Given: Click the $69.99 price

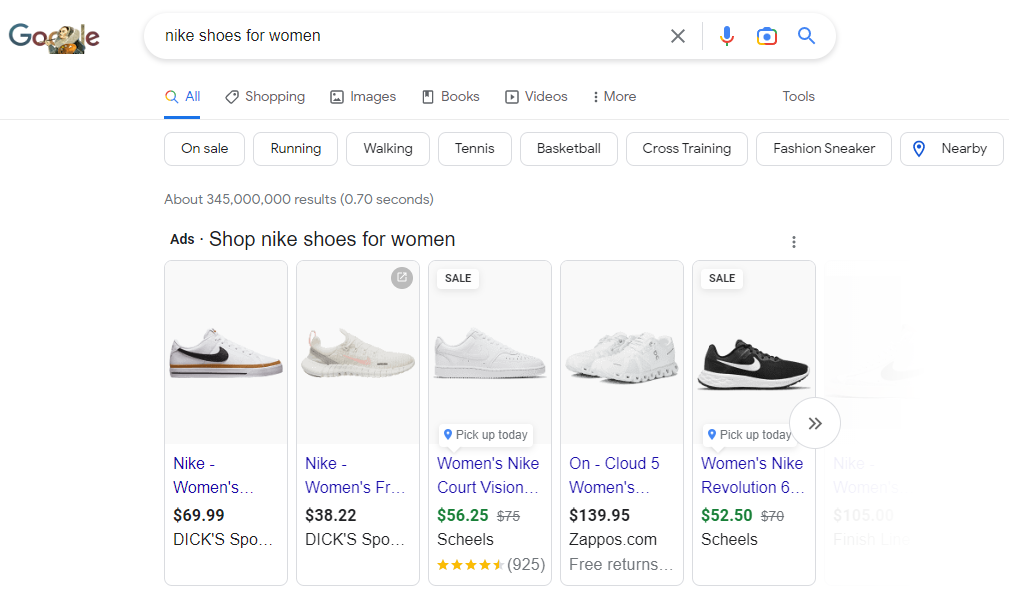Looking at the screenshot, I should 199,515.
